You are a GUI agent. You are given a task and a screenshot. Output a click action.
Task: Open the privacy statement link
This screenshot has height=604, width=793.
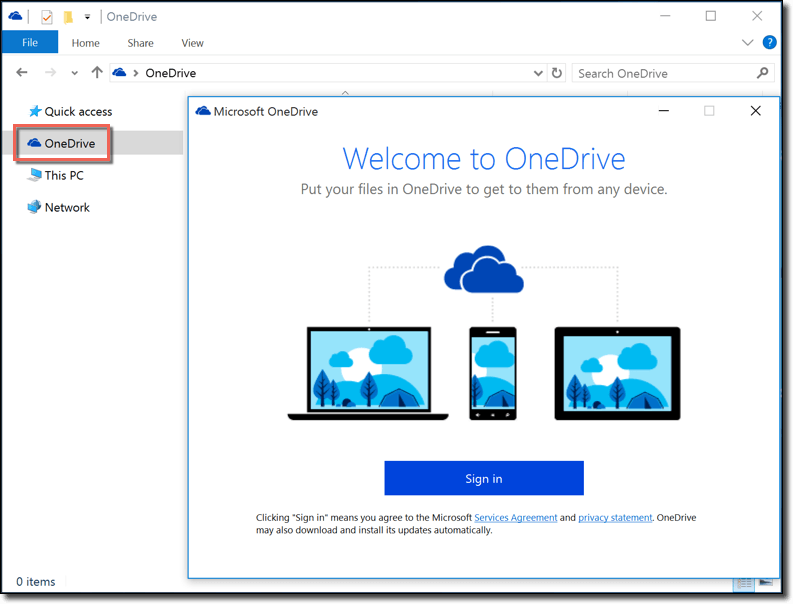point(615,517)
